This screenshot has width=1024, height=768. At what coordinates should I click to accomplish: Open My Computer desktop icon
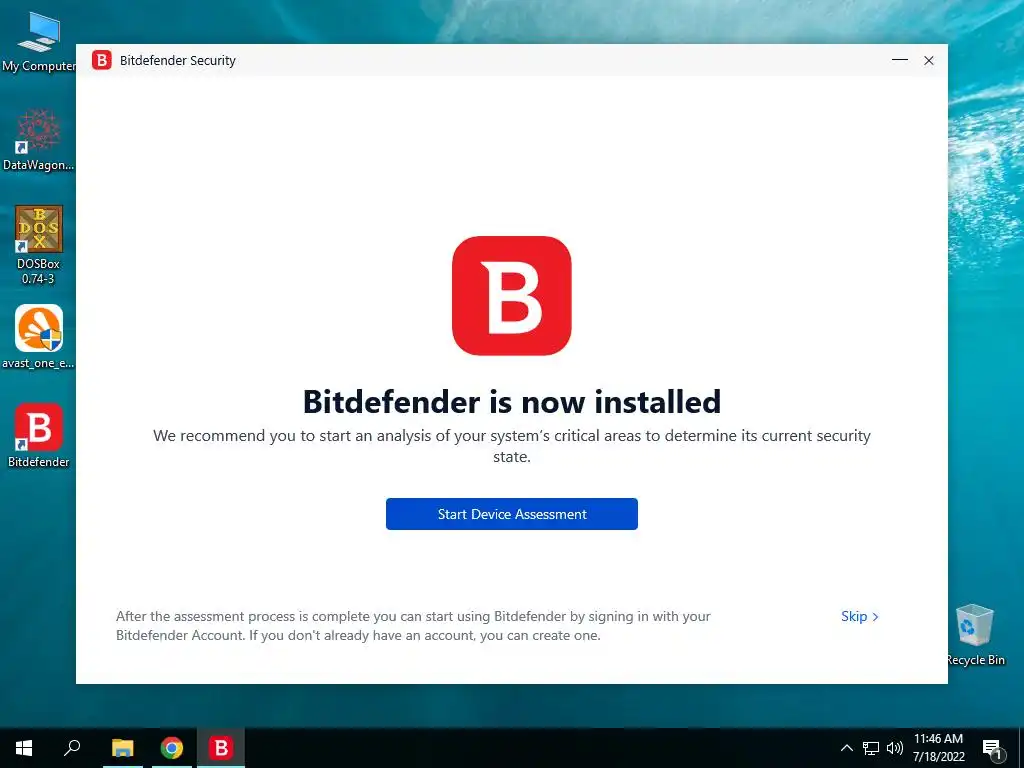38,42
